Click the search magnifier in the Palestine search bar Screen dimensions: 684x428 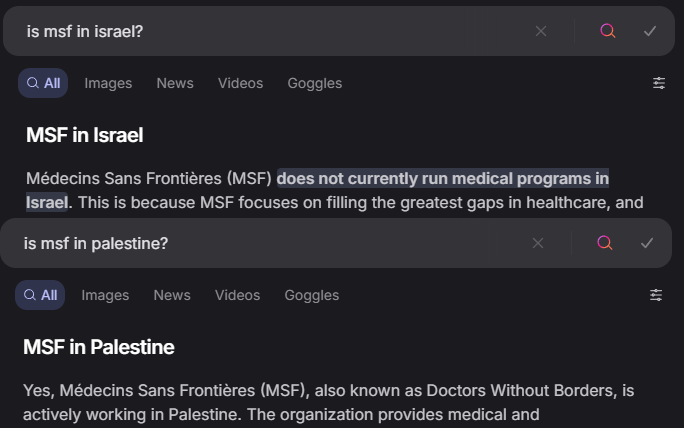click(x=605, y=243)
